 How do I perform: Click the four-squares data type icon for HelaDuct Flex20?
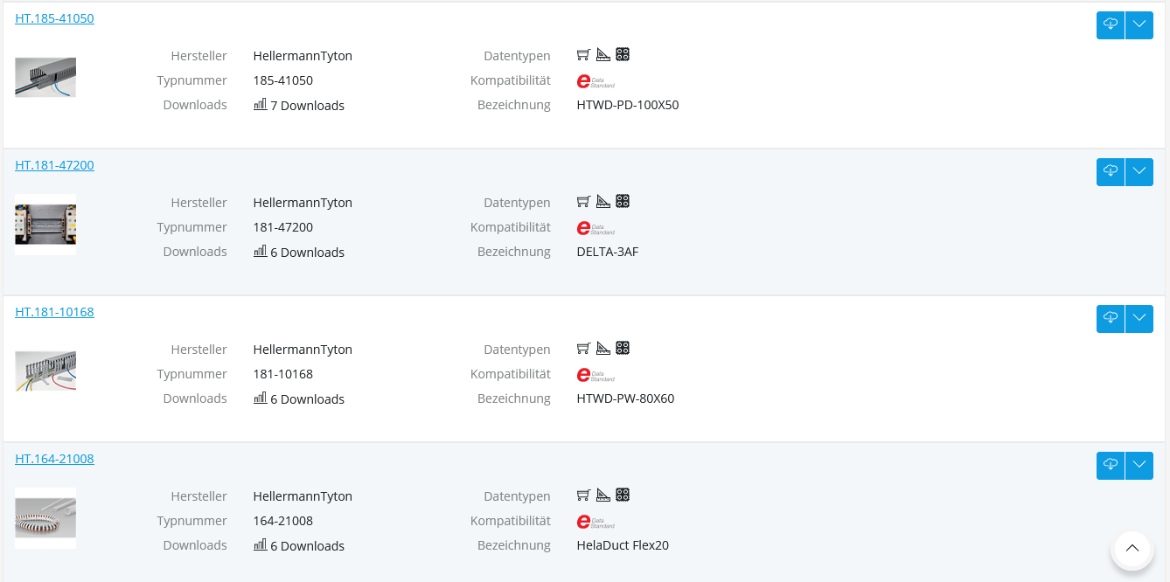tap(623, 495)
